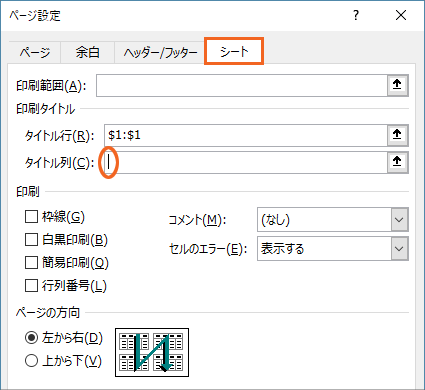This screenshot has width=425, height=390.
Task: Click the range selector icon for タイトル行
Action: pyautogui.click(x=397, y=135)
